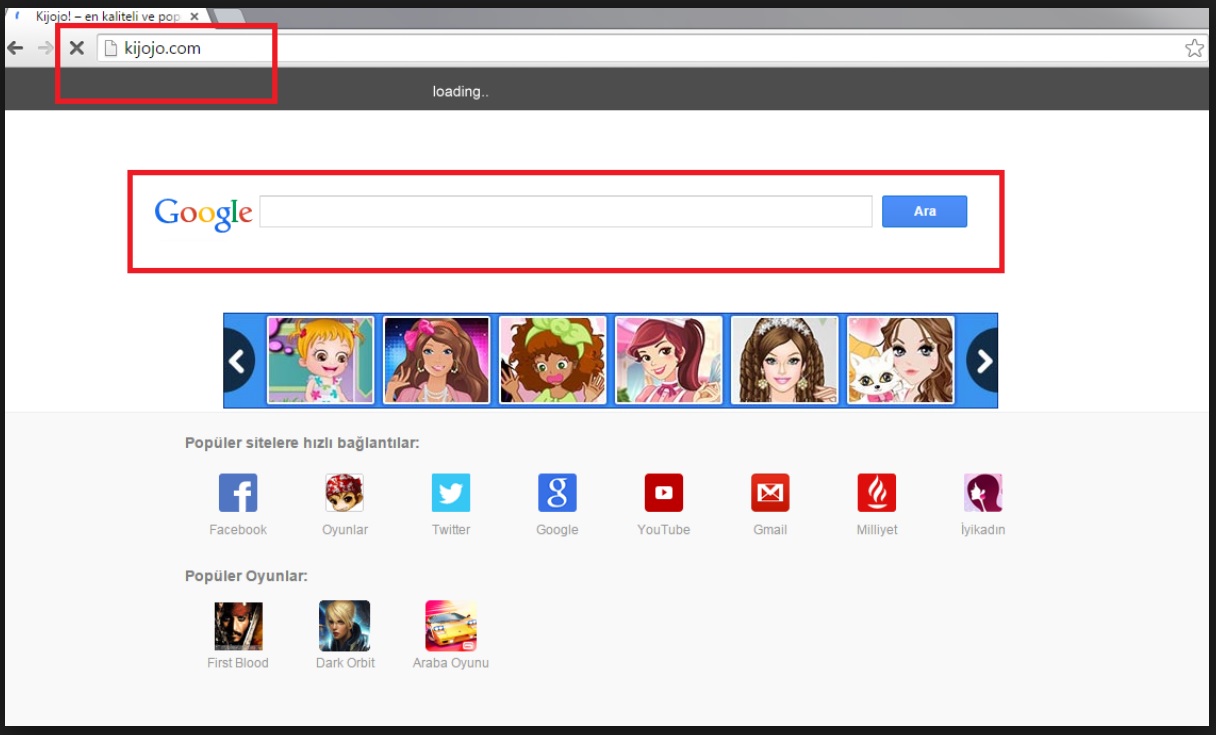Show next games with right carousel arrow
This screenshot has width=1216, height=735.
click(984, 360)
